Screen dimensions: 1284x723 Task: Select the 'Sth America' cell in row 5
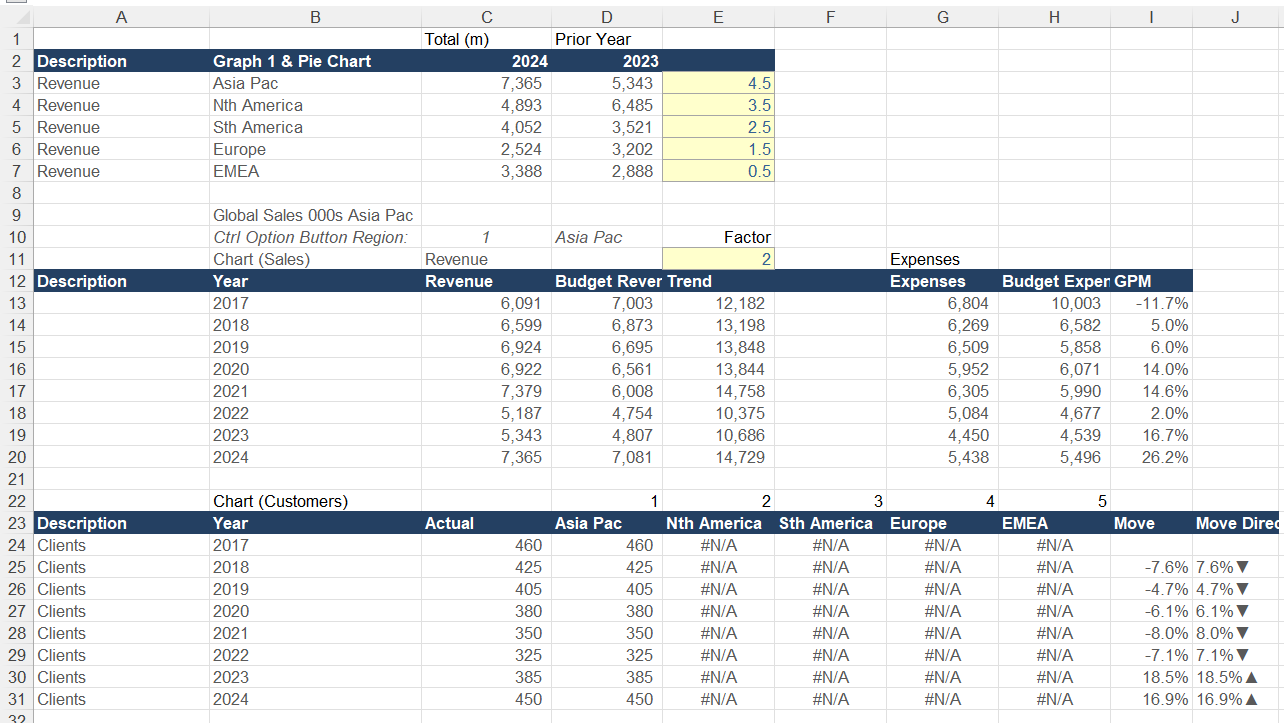315,127
